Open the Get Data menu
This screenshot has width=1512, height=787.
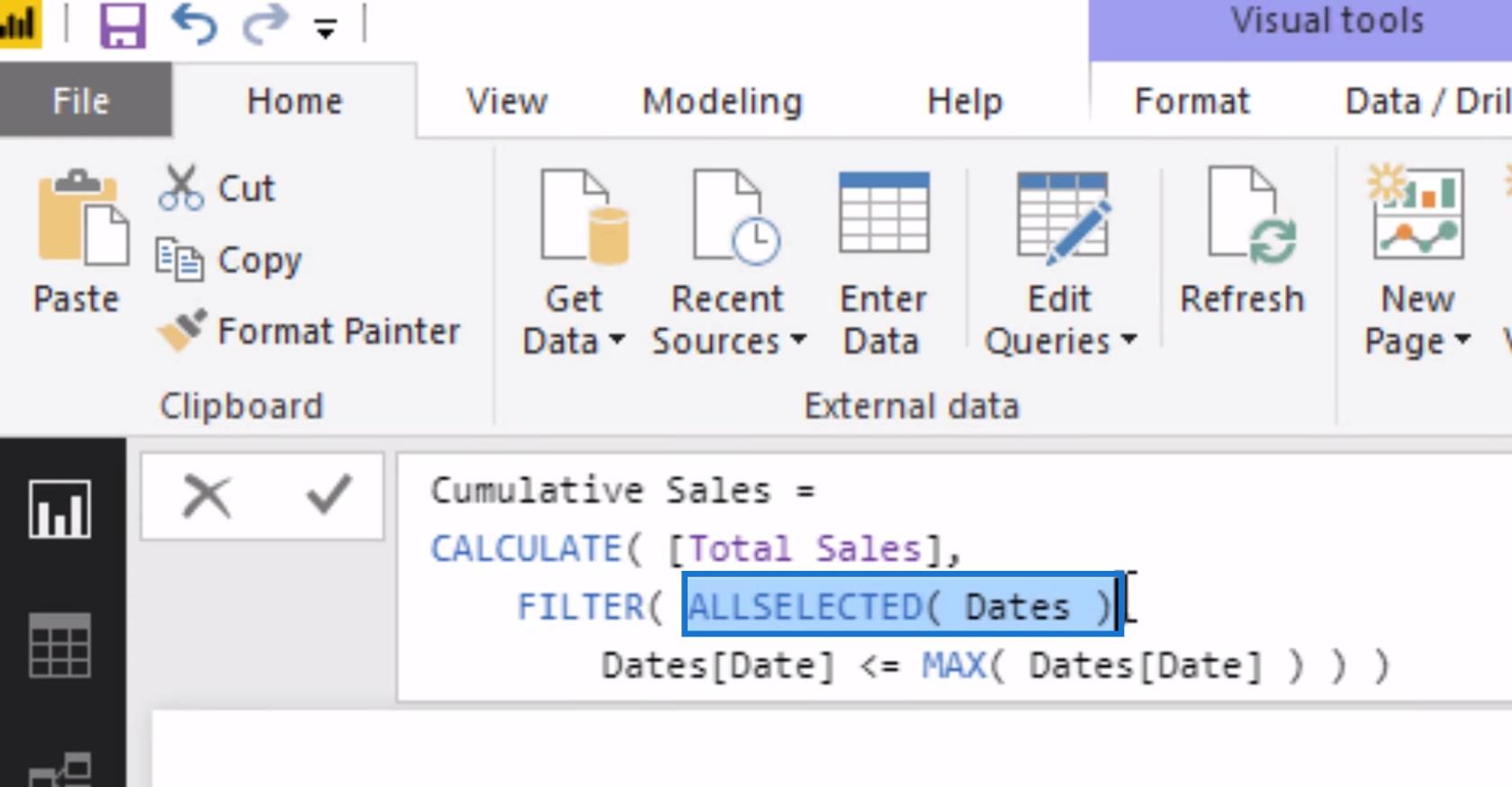(573, 263)
